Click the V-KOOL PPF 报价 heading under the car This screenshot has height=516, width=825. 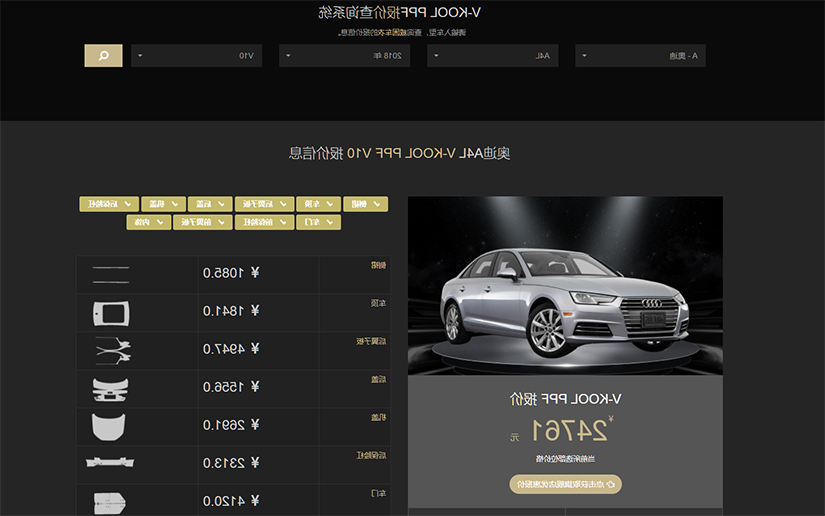pos(565,399)
